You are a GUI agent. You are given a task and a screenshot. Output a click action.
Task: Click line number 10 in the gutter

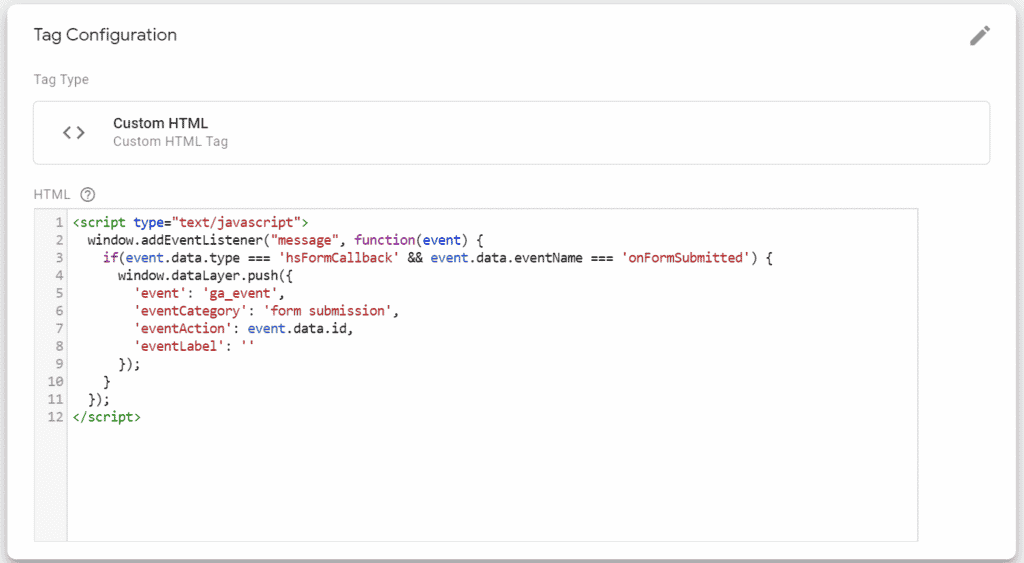56,381
